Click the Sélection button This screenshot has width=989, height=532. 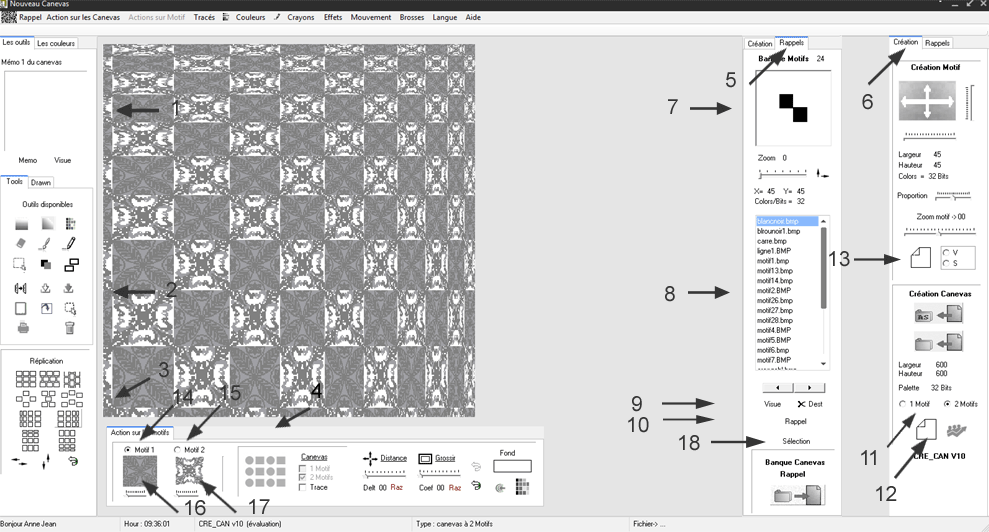click(796, 441)
